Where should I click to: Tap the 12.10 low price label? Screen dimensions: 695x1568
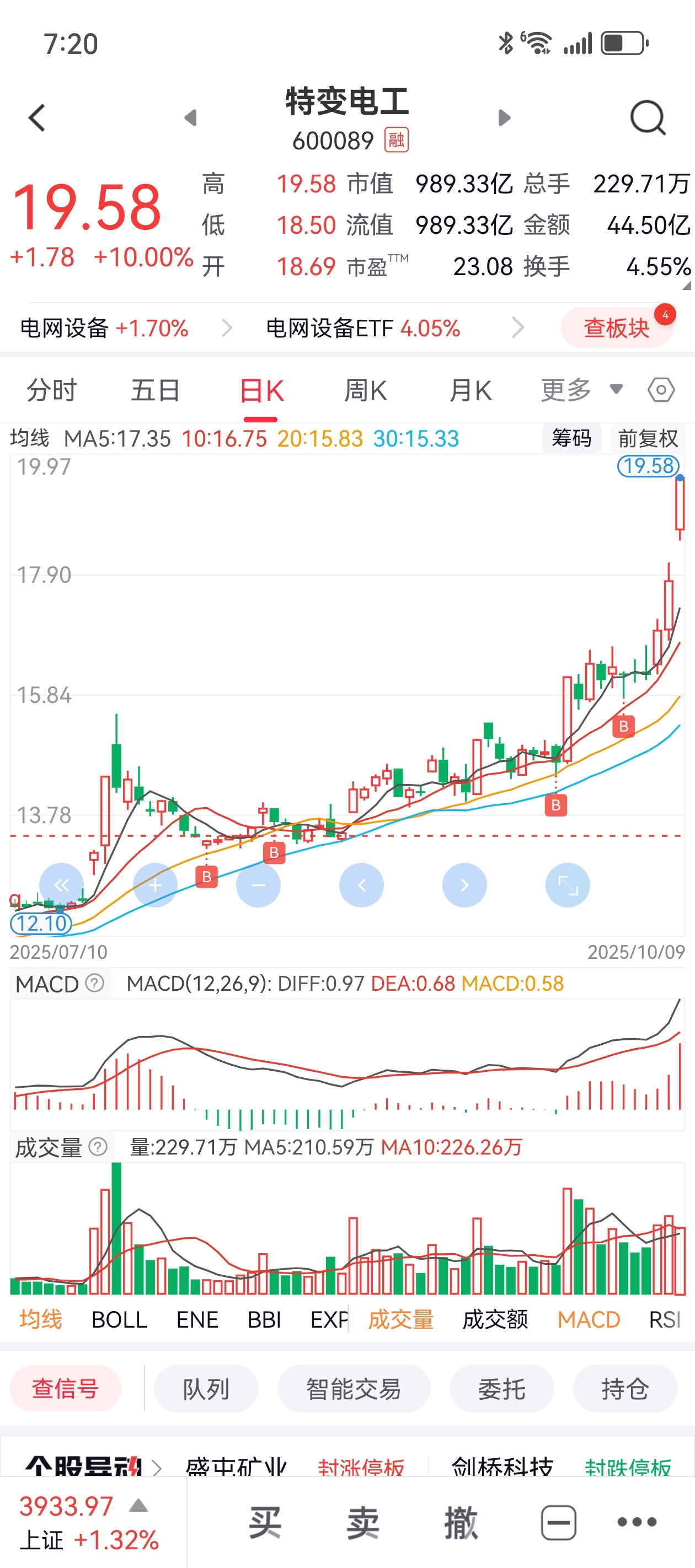click(x=41, y=923)
